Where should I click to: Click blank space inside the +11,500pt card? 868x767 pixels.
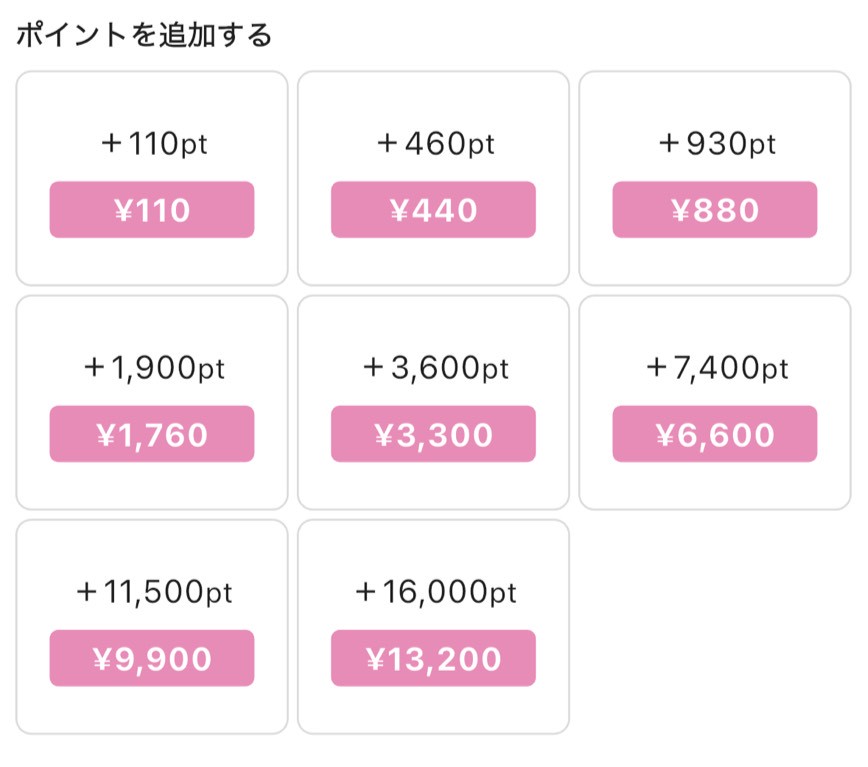(152, 708)
